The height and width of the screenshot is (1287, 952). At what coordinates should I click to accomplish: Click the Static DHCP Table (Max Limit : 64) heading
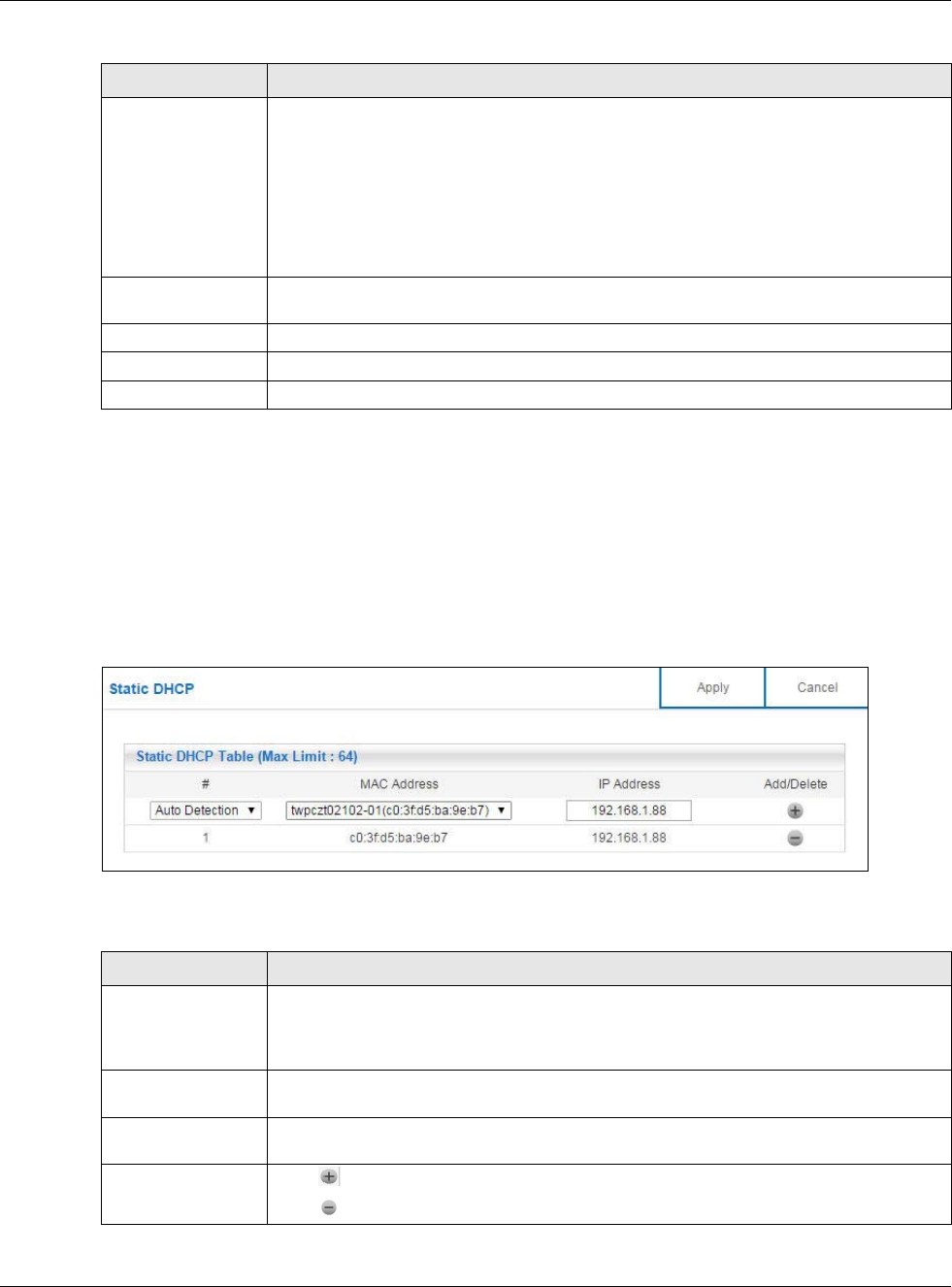(x=246, y=756)
